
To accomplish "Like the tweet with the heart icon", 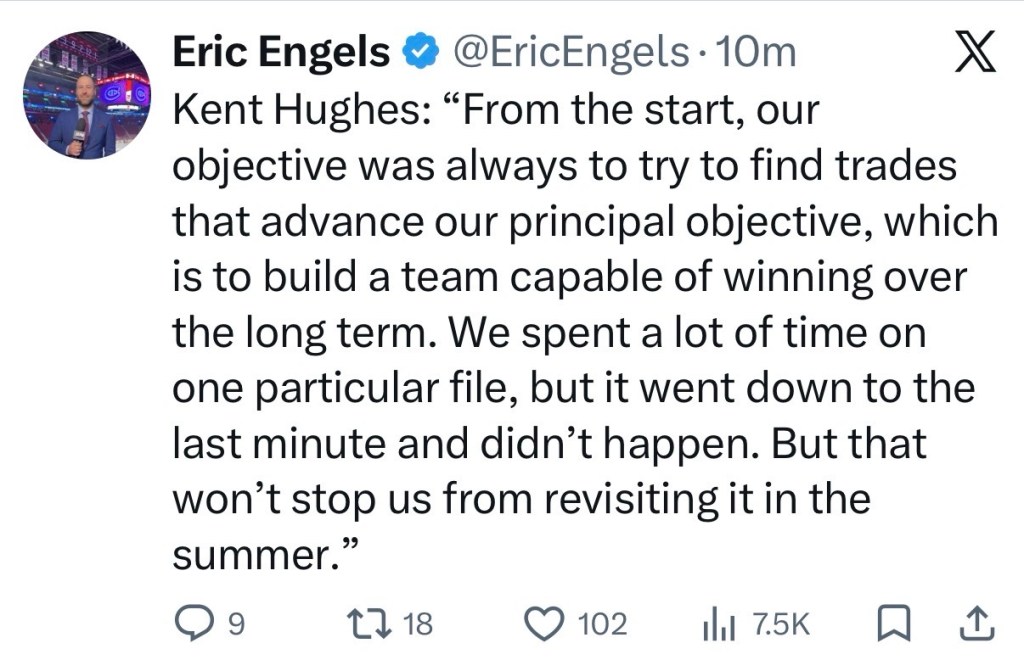I will pos(544,625).
